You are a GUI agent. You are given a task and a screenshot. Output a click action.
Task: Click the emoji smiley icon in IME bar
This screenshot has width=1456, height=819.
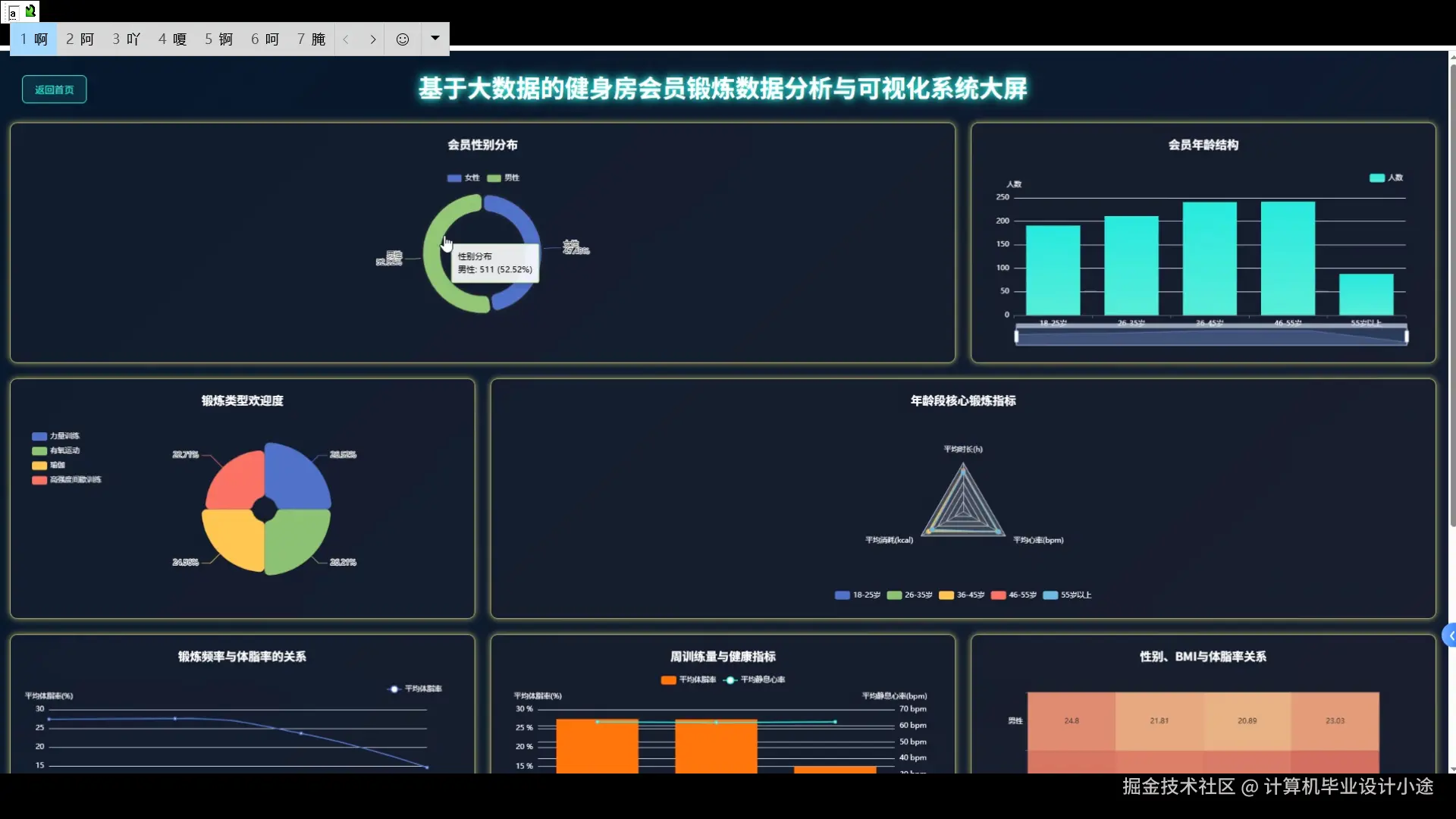click(x=403, y=39)
